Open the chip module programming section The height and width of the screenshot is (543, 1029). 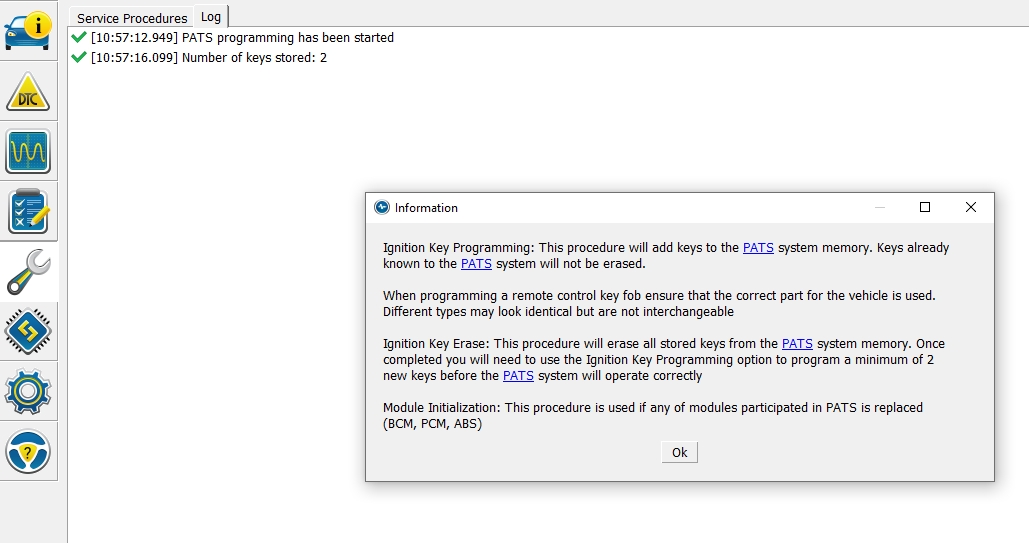[x=28, y=331]
